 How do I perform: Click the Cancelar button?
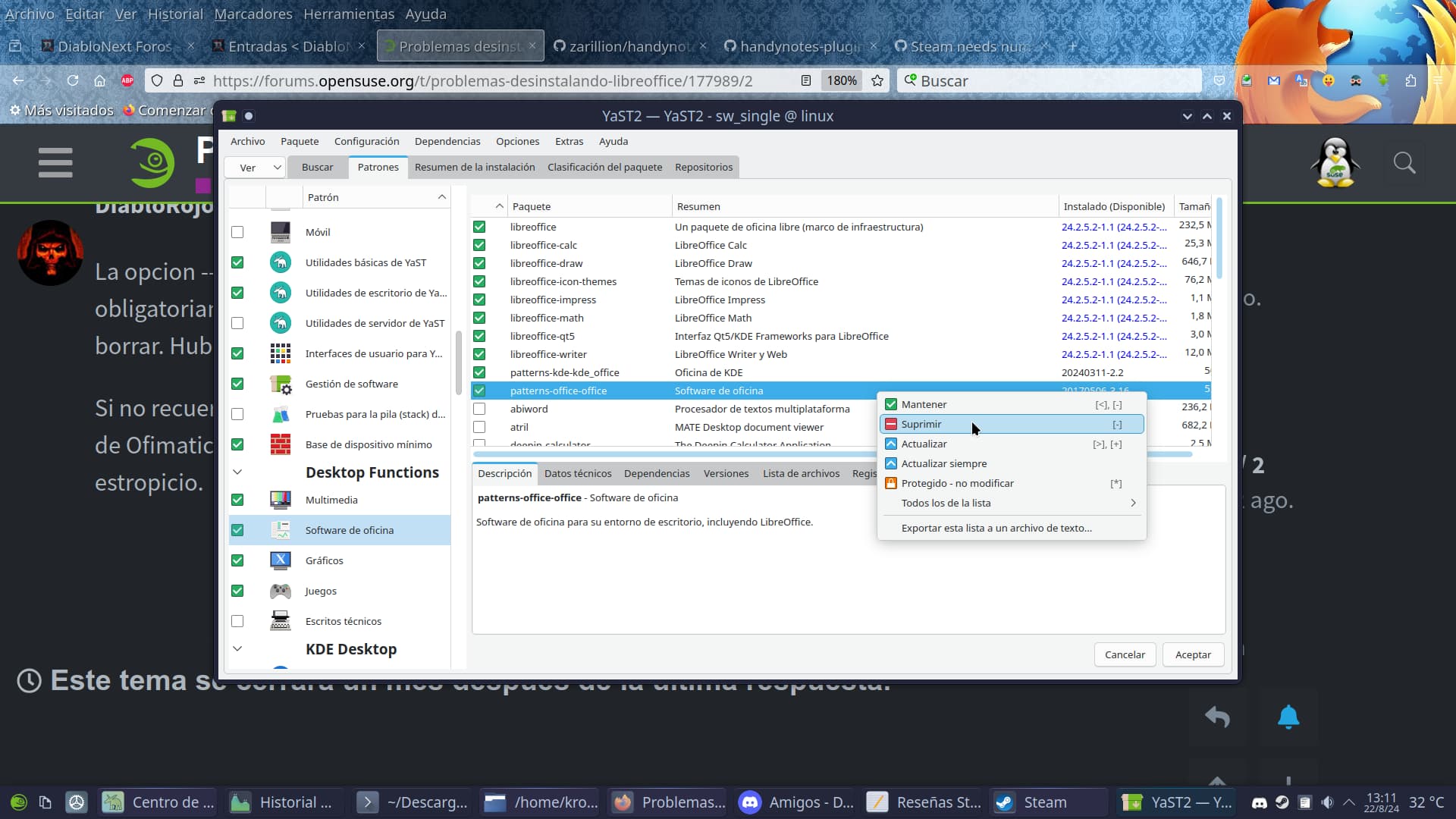point(1124,654)
